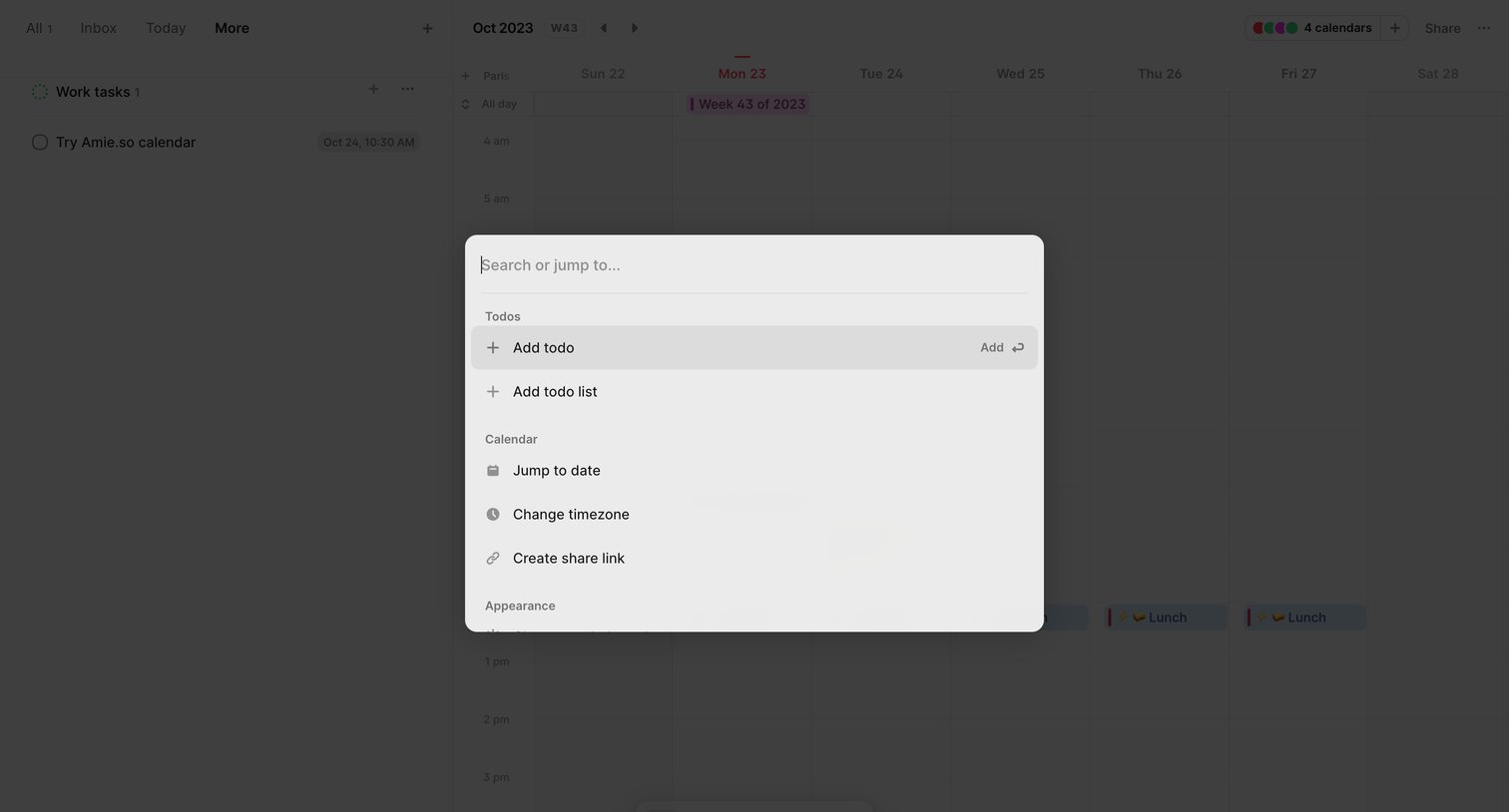This screenshot has width=1509, height=812.
Task: Add a calendar with the plus beside 4 calendars
Action: coord(1395,28)
